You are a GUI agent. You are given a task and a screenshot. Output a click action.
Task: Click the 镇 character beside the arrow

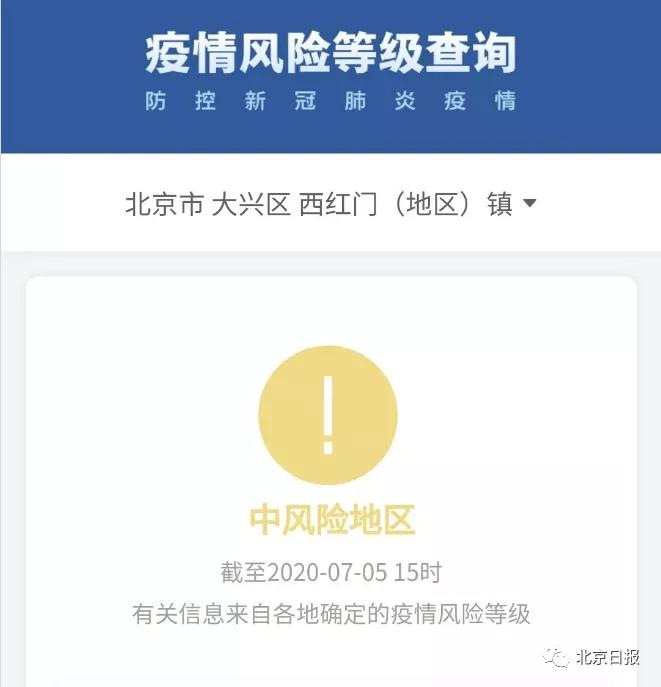tap(499, 204)
